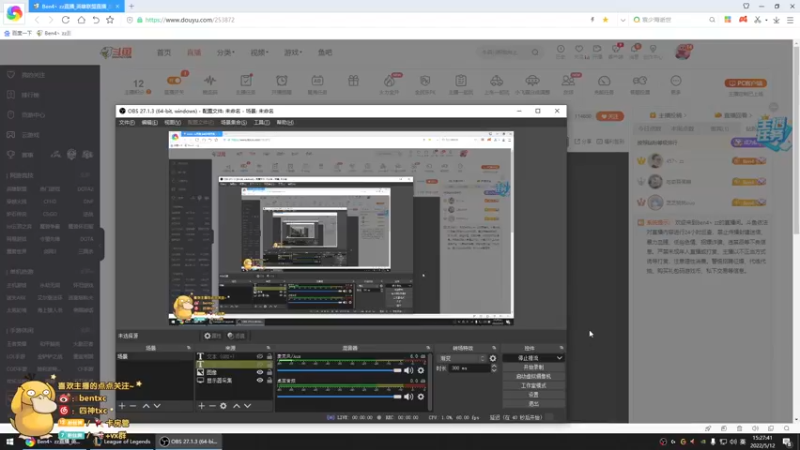800x450 pixels.
Task: Toggle lock on the image source
Action: point(269,372)
